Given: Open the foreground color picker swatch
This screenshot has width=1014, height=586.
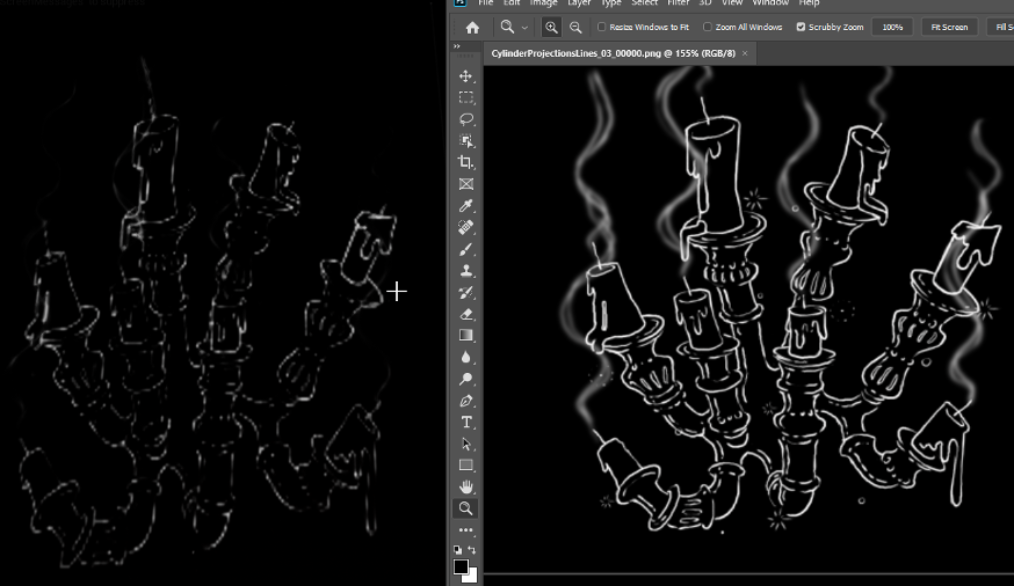Looking at the screenshot, I should (461, 567).
